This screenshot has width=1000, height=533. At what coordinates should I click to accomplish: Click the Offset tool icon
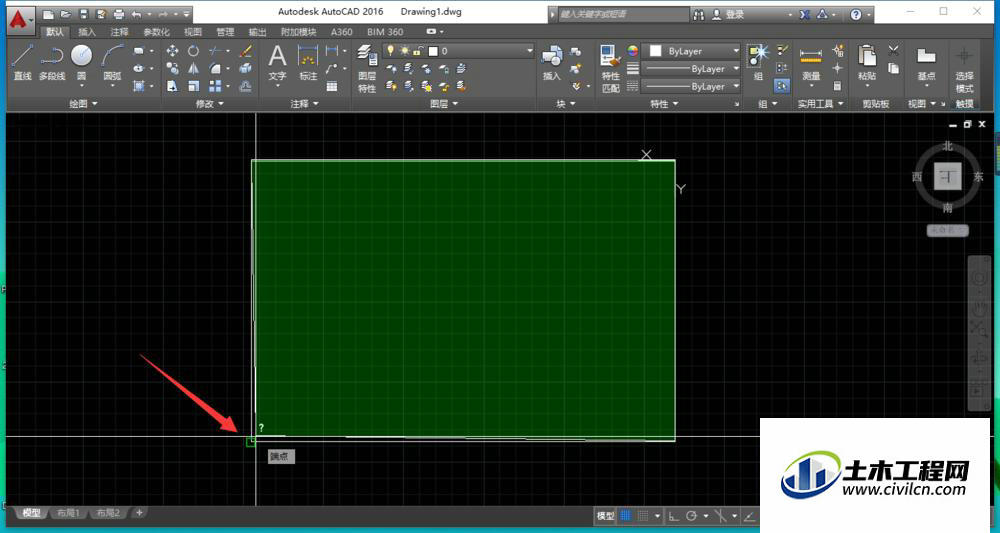click(245, 86)
